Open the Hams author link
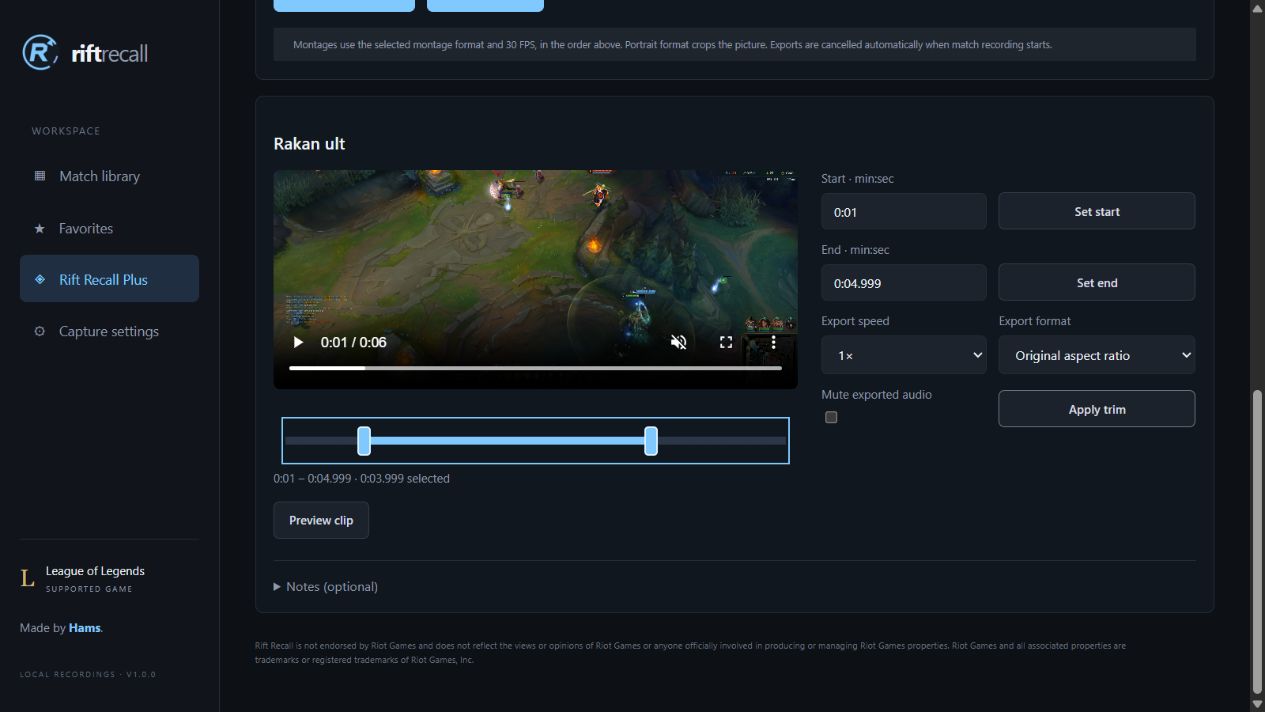This screenshot has width=1265, height=712. 85,628
